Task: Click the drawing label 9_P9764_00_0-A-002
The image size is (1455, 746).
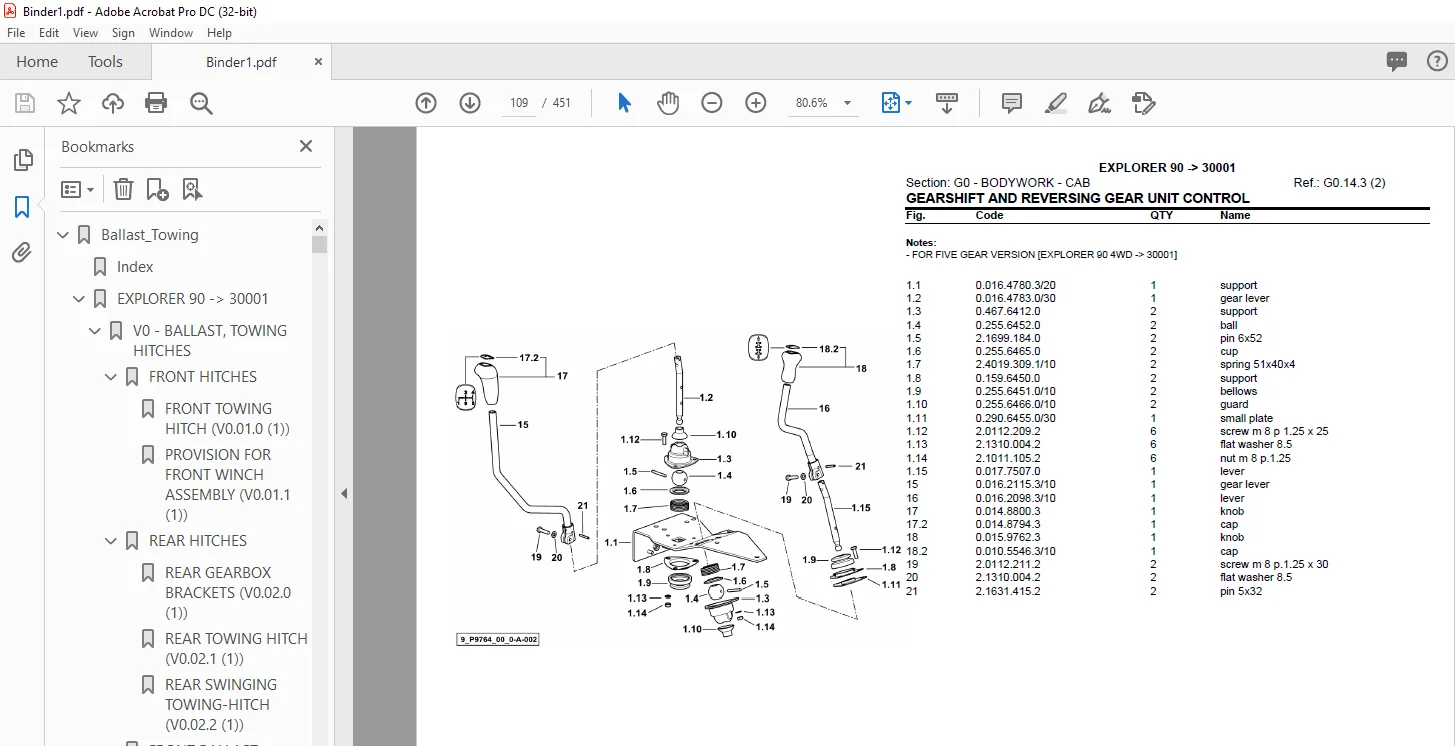Action: [x=499, y=639]
